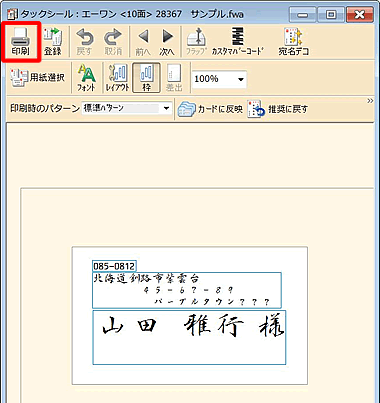This screenshot has height=403, width=380.
Task: Open the カスタマバーコード barcode tool
Action: pos(238,42)
